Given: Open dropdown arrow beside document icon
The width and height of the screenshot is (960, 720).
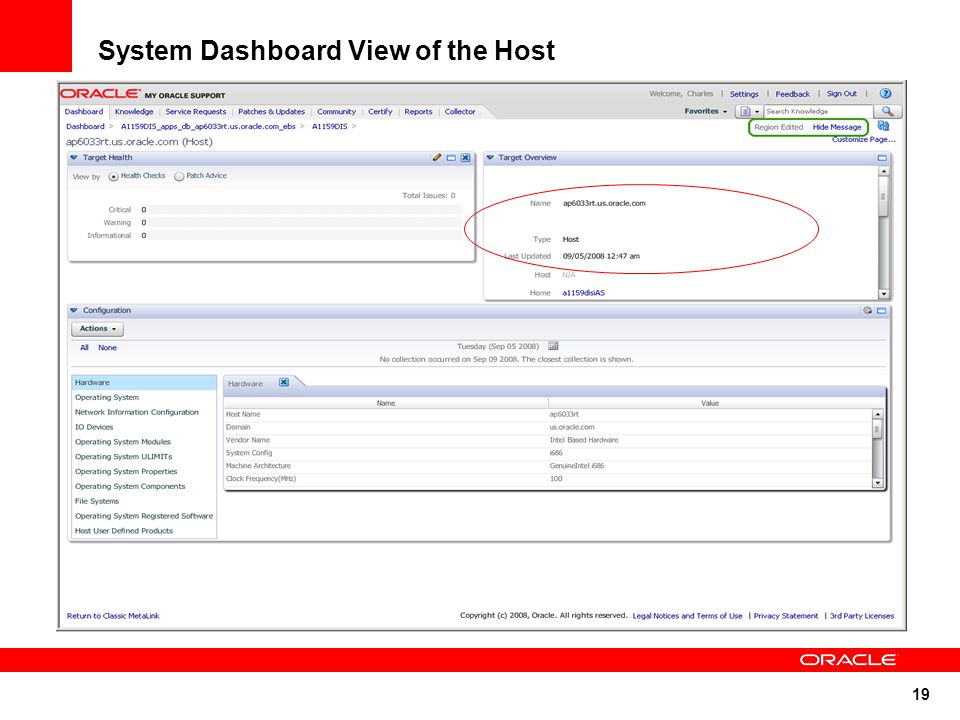Looking at the screenshot, I should (x=757, y=112).
